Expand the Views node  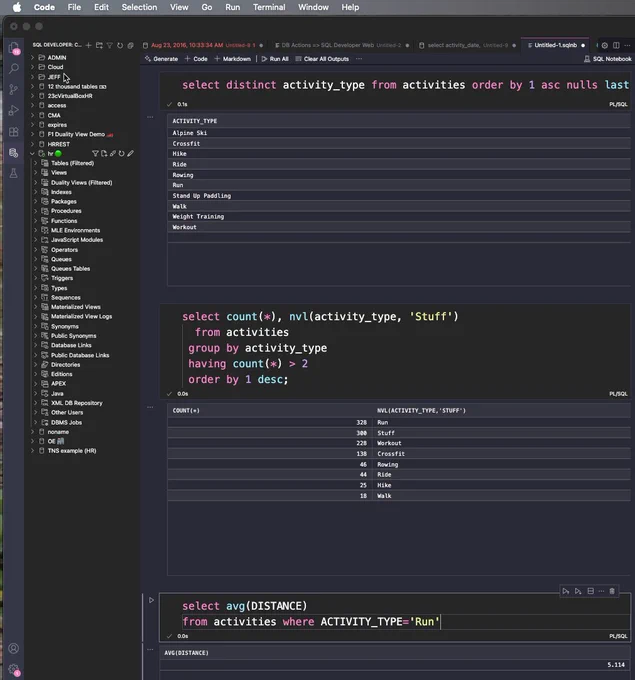36,173
